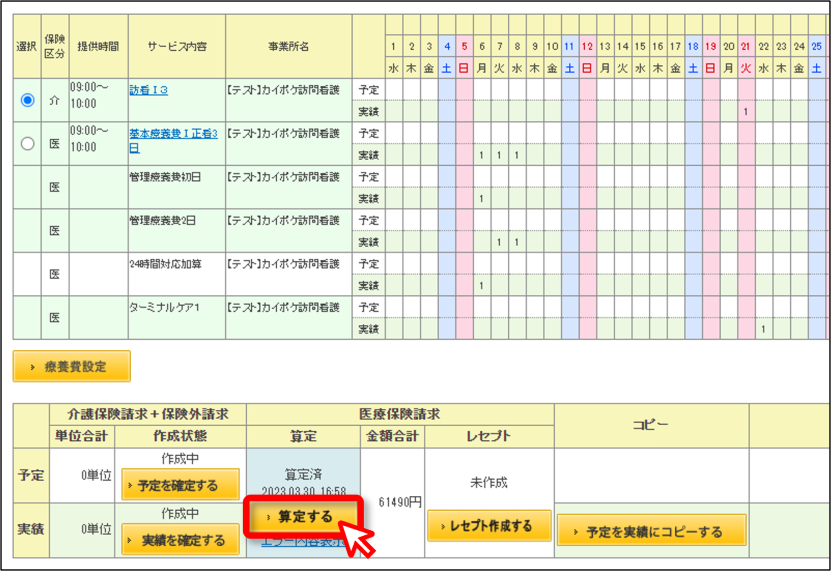Open the エラー内容表示 link below 算定する
This screenshot has height=571, width=831.
tap(303, 542)
